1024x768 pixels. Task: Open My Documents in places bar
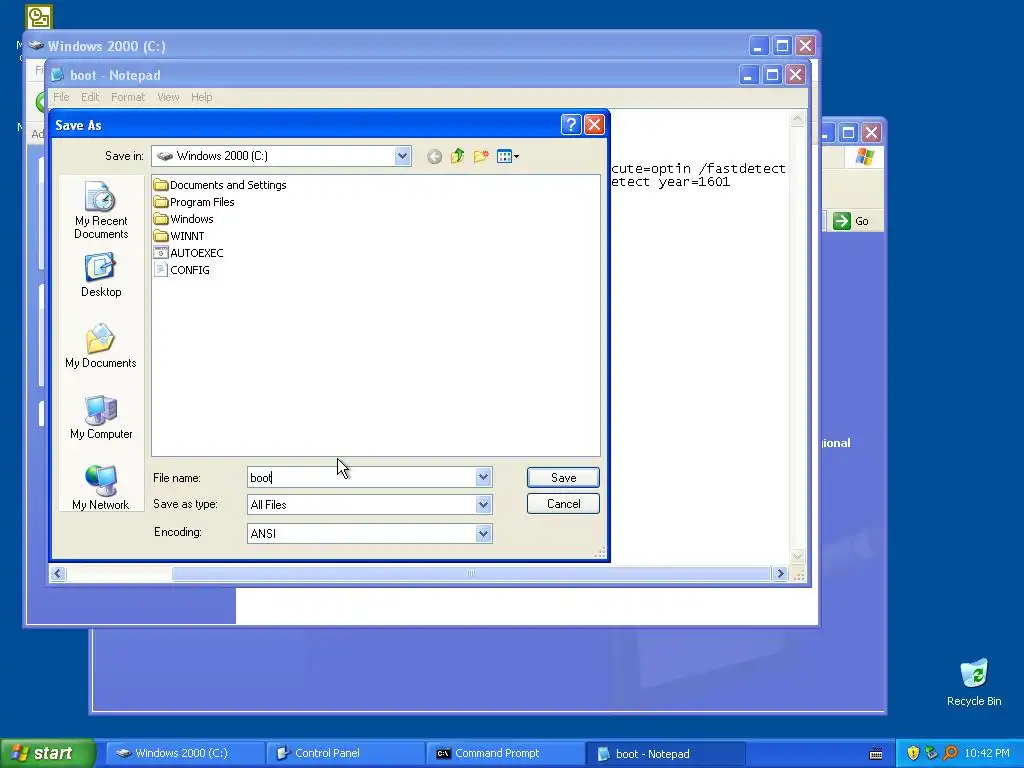101,346
